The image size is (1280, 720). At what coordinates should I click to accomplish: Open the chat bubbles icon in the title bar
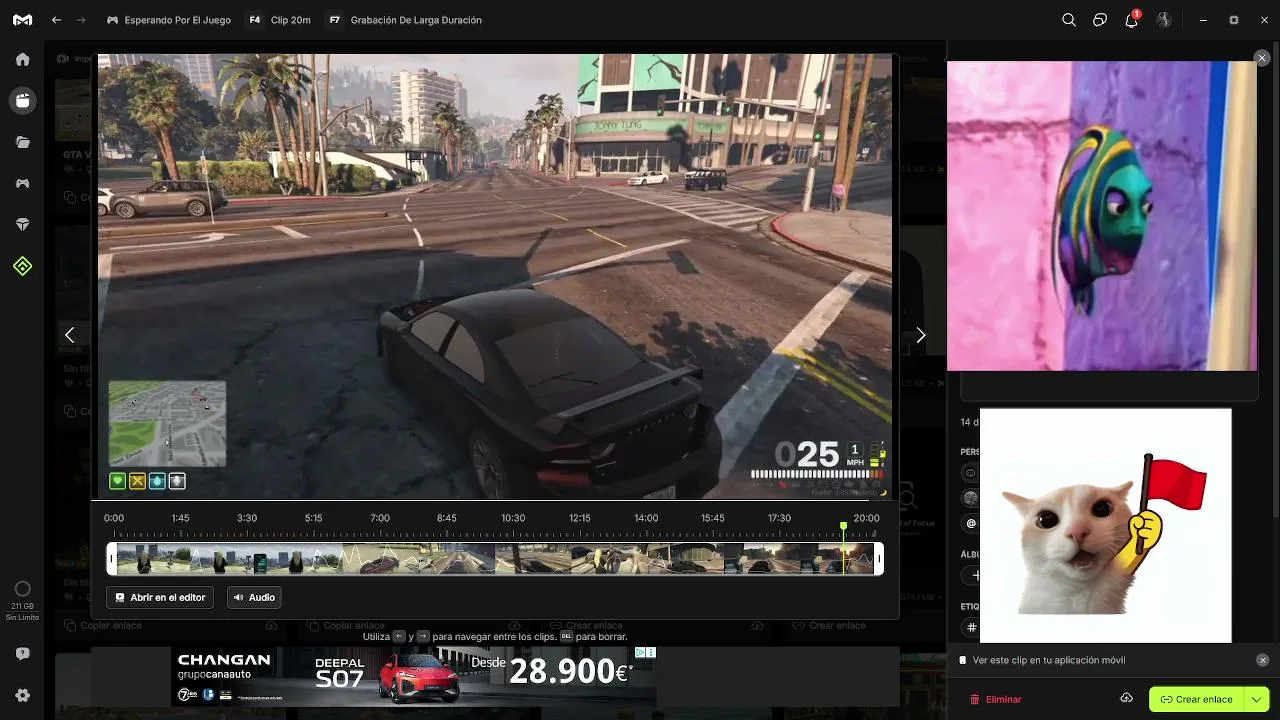[1100, 20]
